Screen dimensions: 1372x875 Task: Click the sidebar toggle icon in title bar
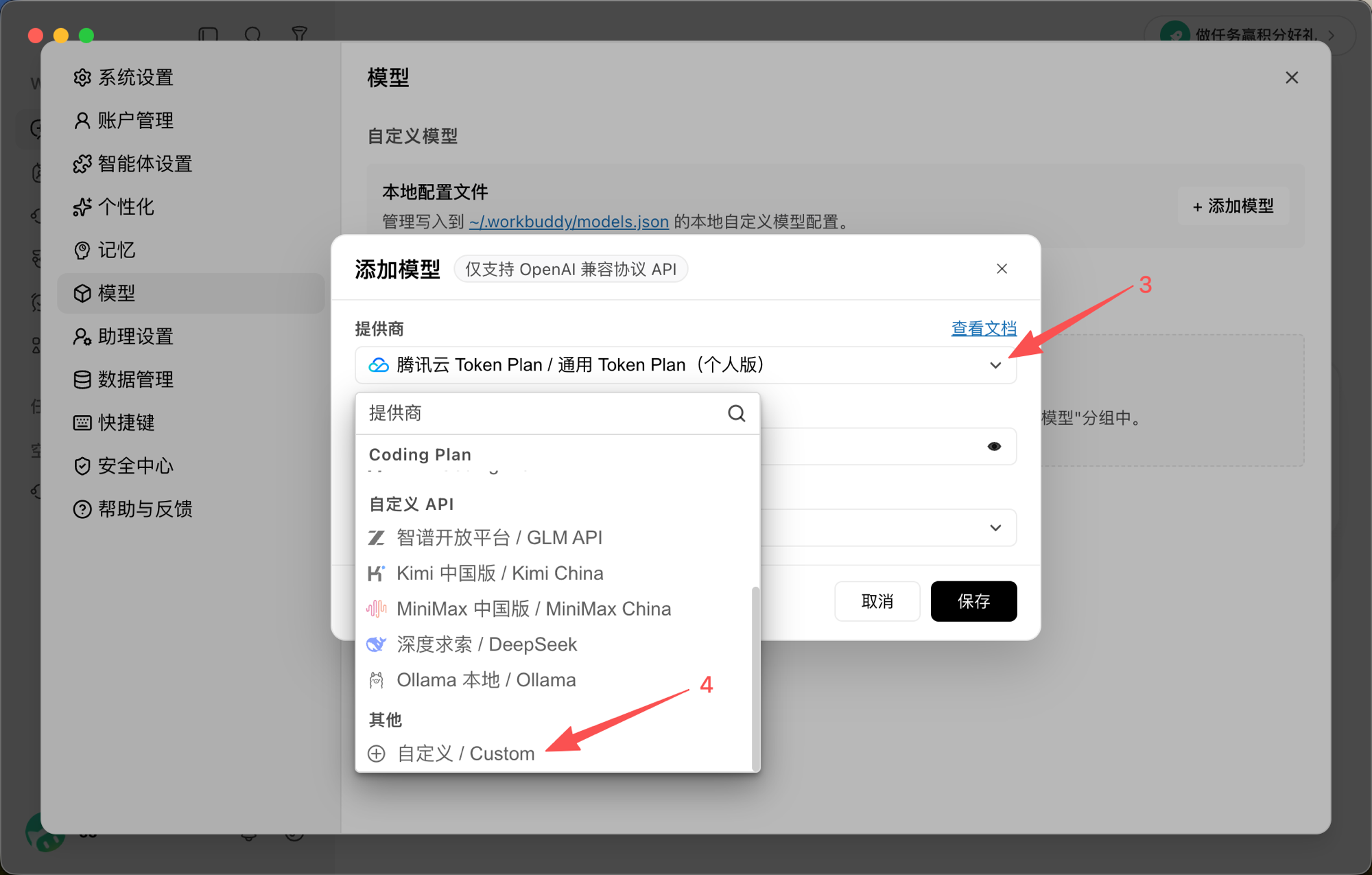click(208, 34)
